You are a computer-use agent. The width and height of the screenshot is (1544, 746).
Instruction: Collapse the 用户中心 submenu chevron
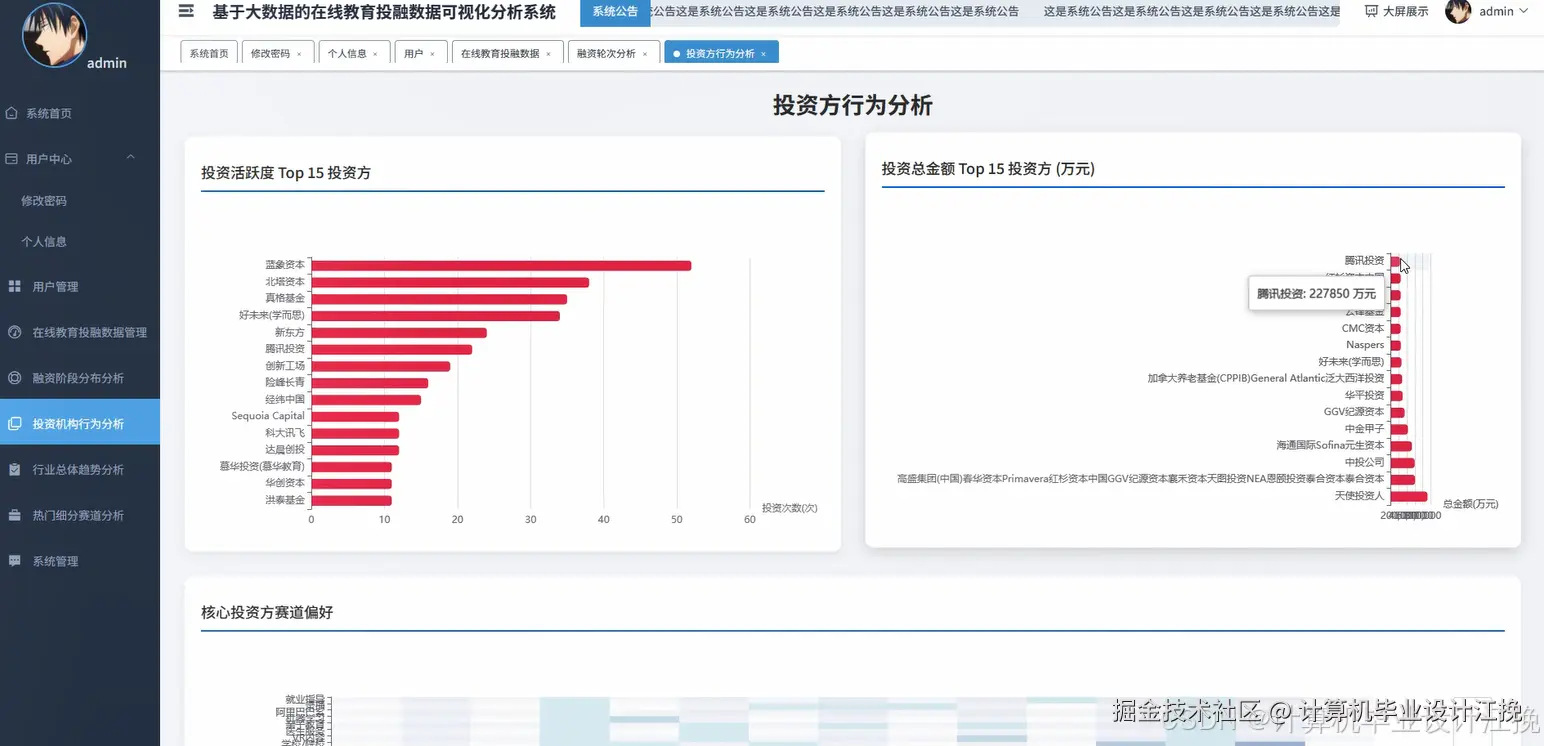click(131, 158)
